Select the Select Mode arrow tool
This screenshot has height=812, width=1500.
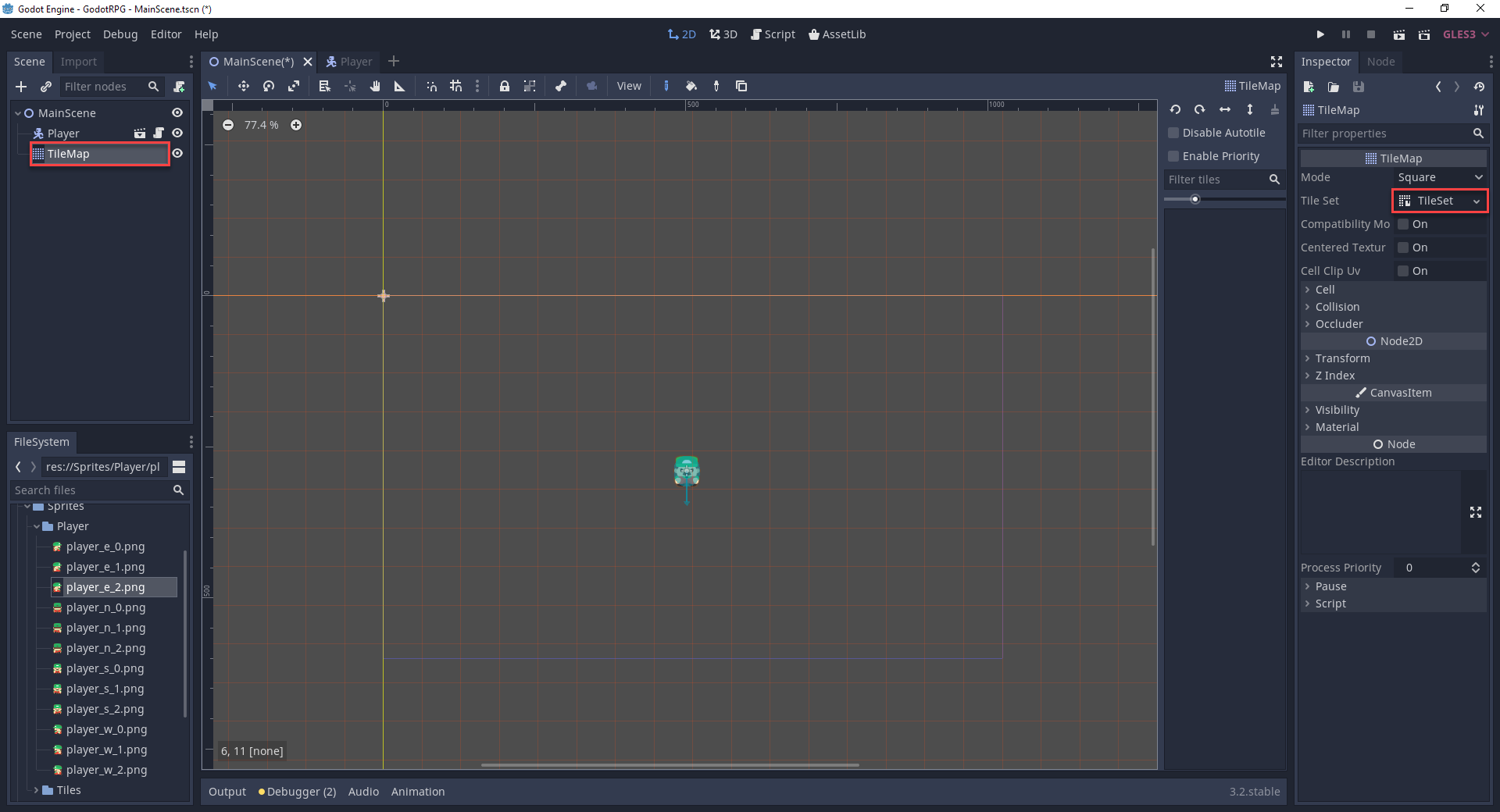coord(212,86)
